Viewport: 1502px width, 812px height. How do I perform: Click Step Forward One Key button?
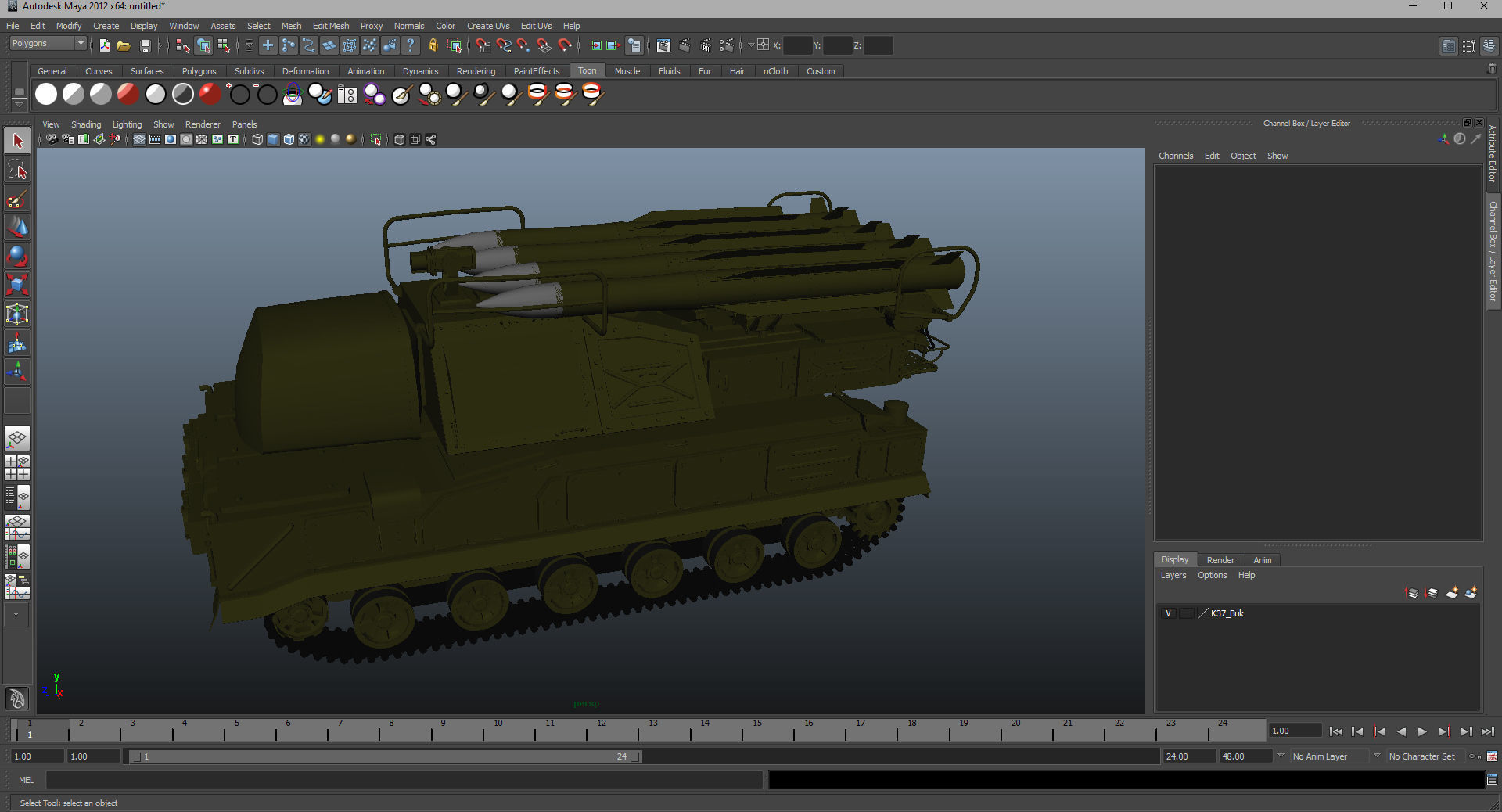point(1444,731)
